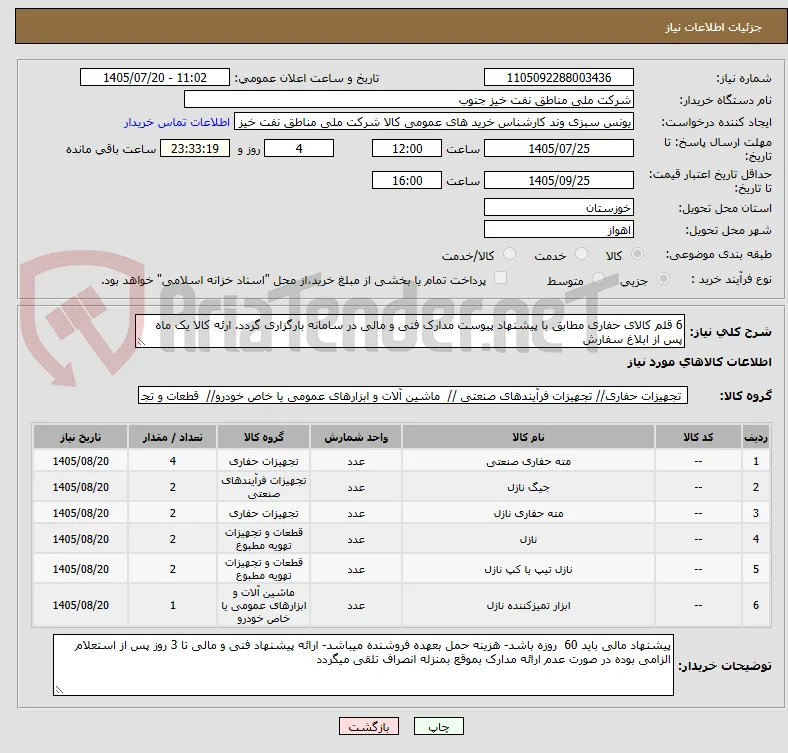Viewport: 788px width, 753px height.
Task: Click the buyer name field شرکت ملی مناطق نفت خیز جنوب
Action: coord(409,100)
